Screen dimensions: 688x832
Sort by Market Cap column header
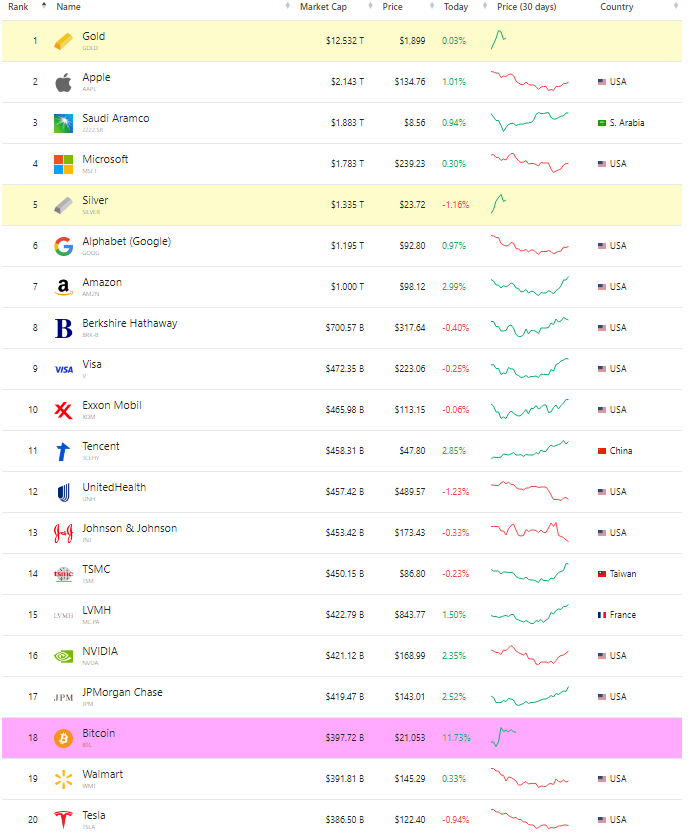click(x=323, y=7)
